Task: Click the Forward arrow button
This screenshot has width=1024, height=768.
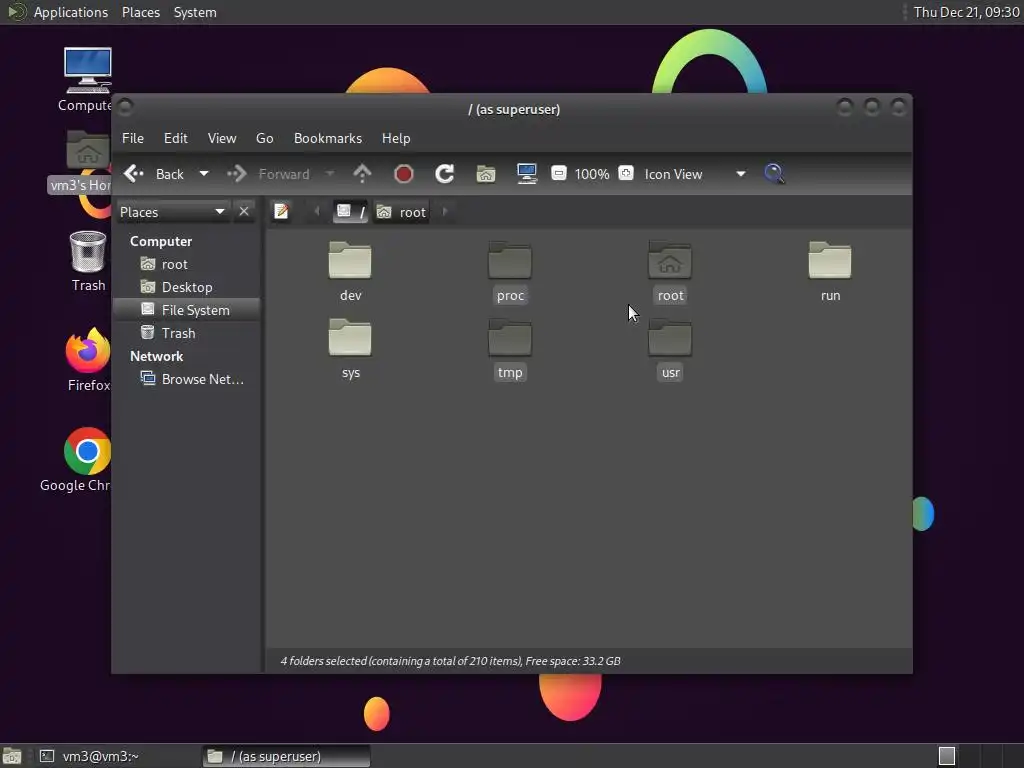Action: point(236,174)
